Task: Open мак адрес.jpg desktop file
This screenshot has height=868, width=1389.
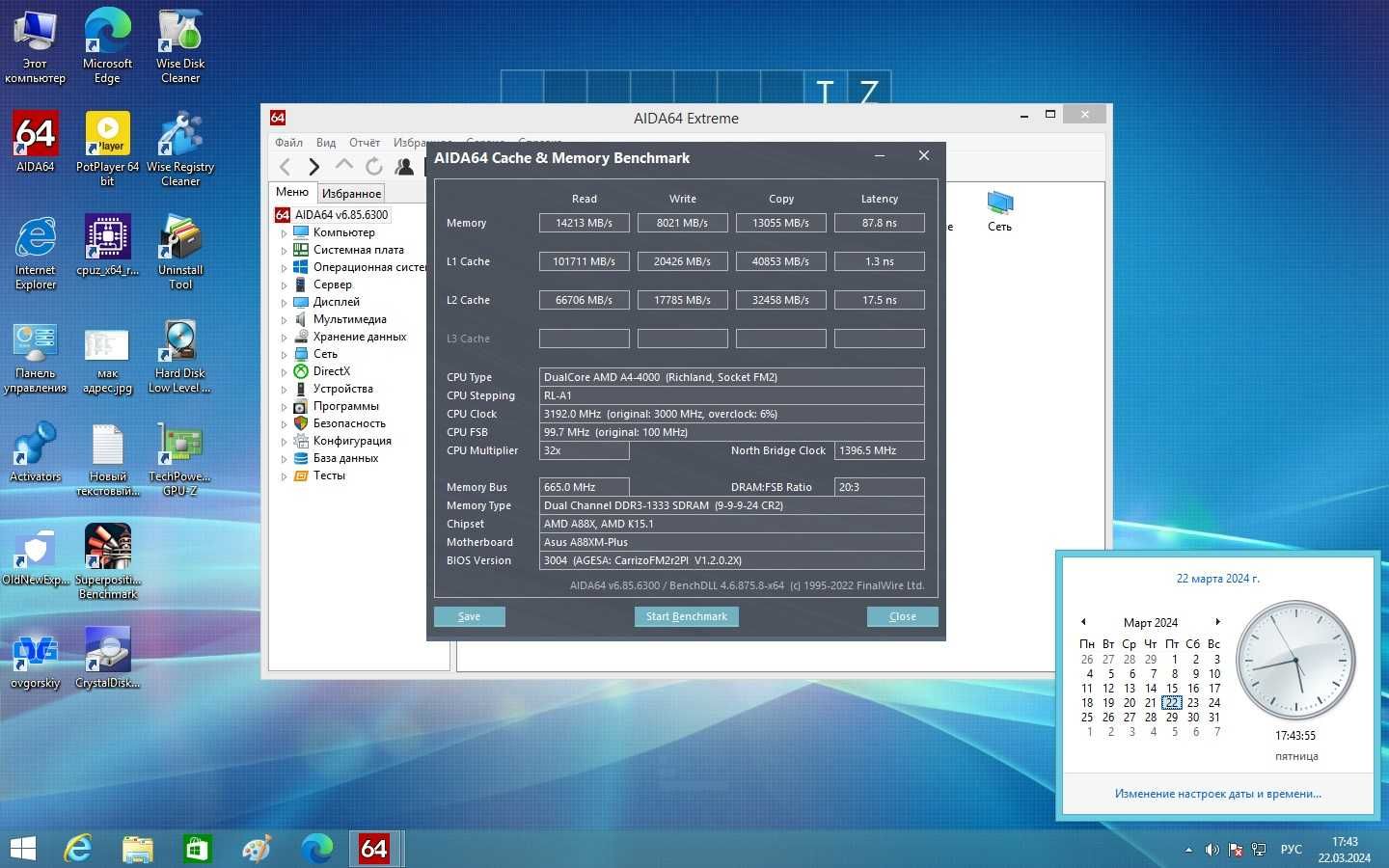Action: click(x=107, y=361)
